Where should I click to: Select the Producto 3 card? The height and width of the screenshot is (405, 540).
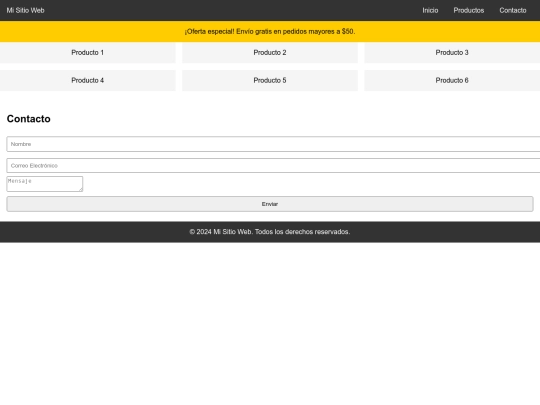[x=452, y=52]
